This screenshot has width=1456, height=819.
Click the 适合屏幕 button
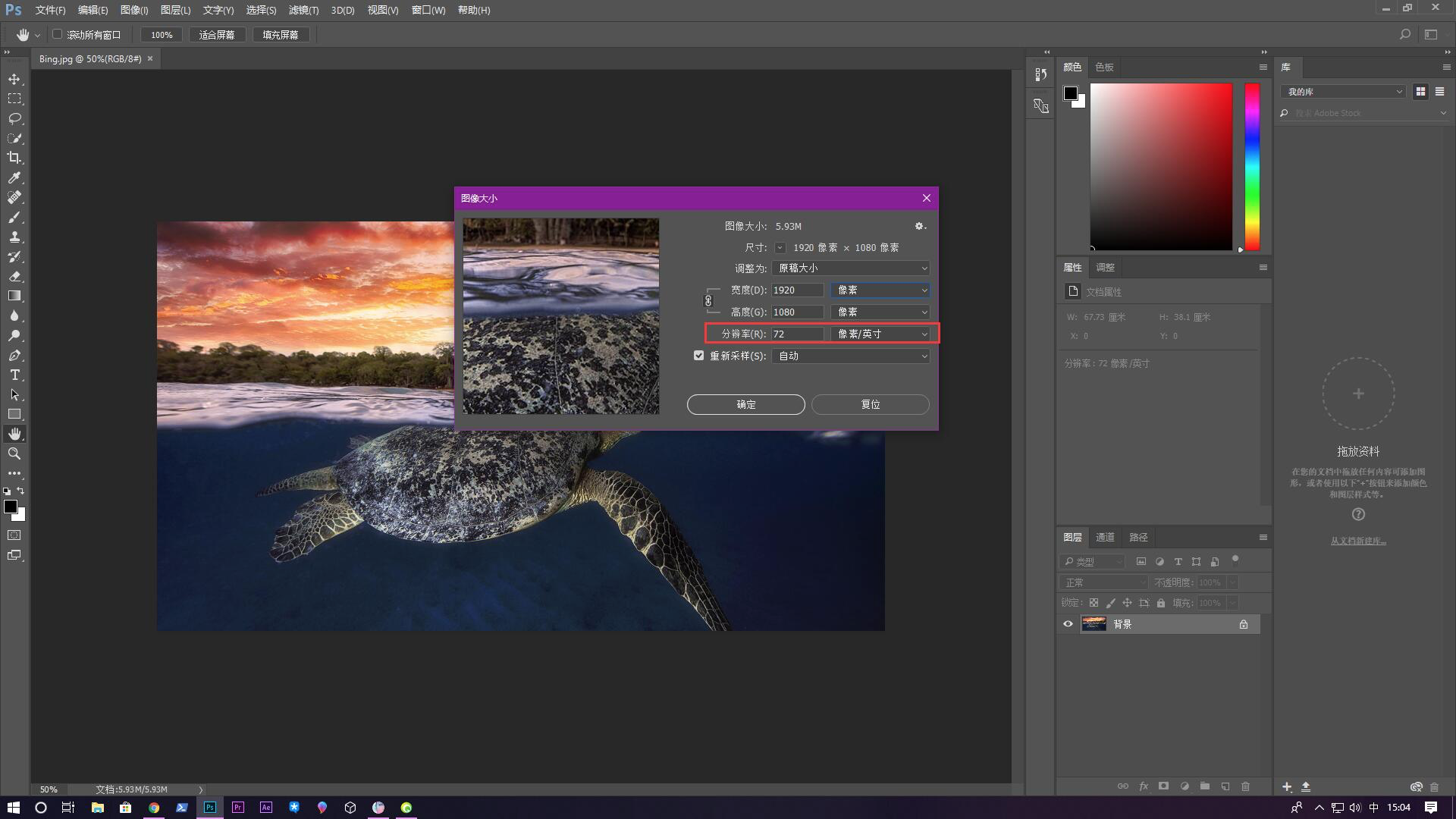[217, 35]
